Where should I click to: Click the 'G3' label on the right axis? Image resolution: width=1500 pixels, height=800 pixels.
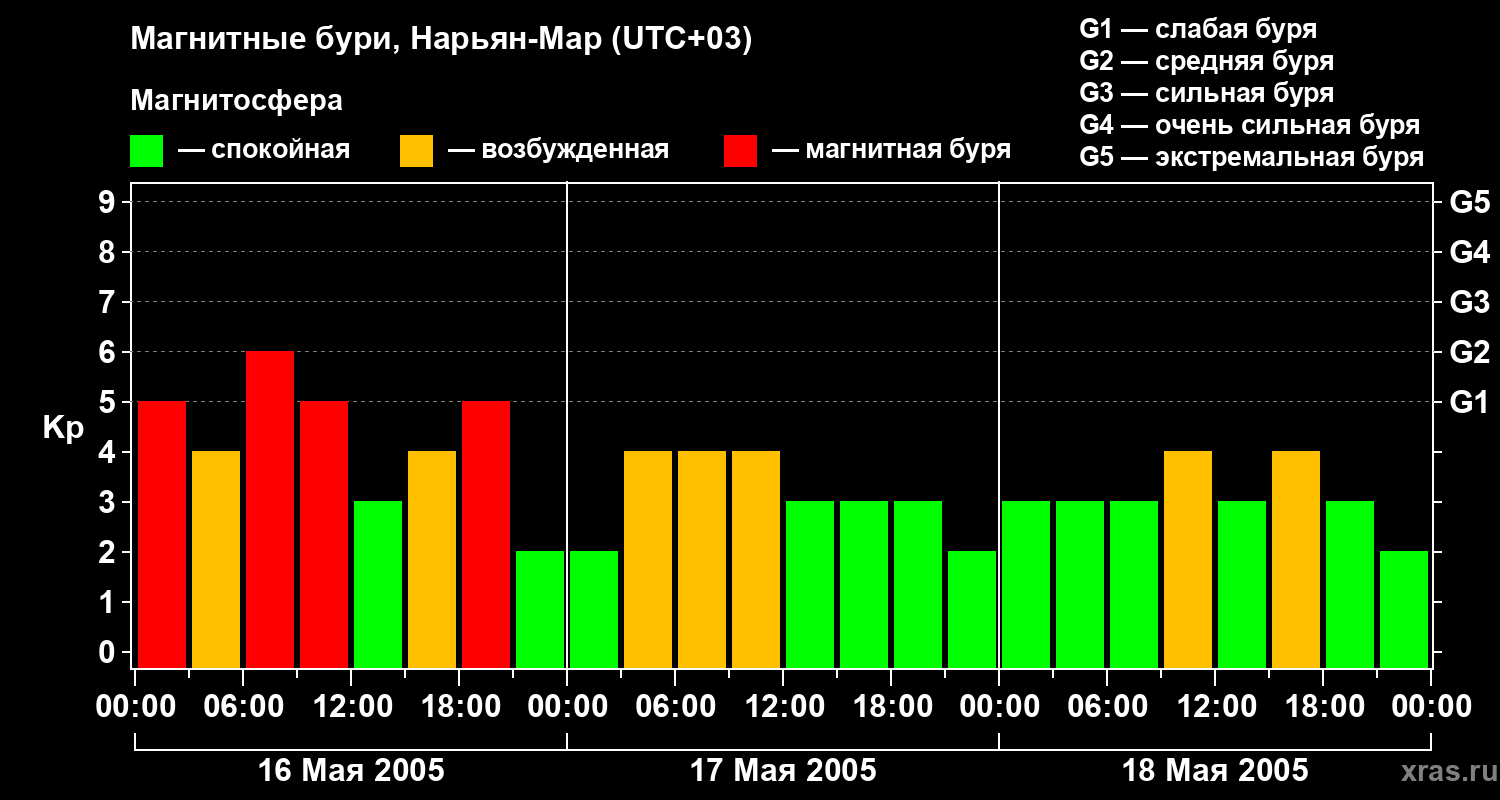tap(1469, 303)
